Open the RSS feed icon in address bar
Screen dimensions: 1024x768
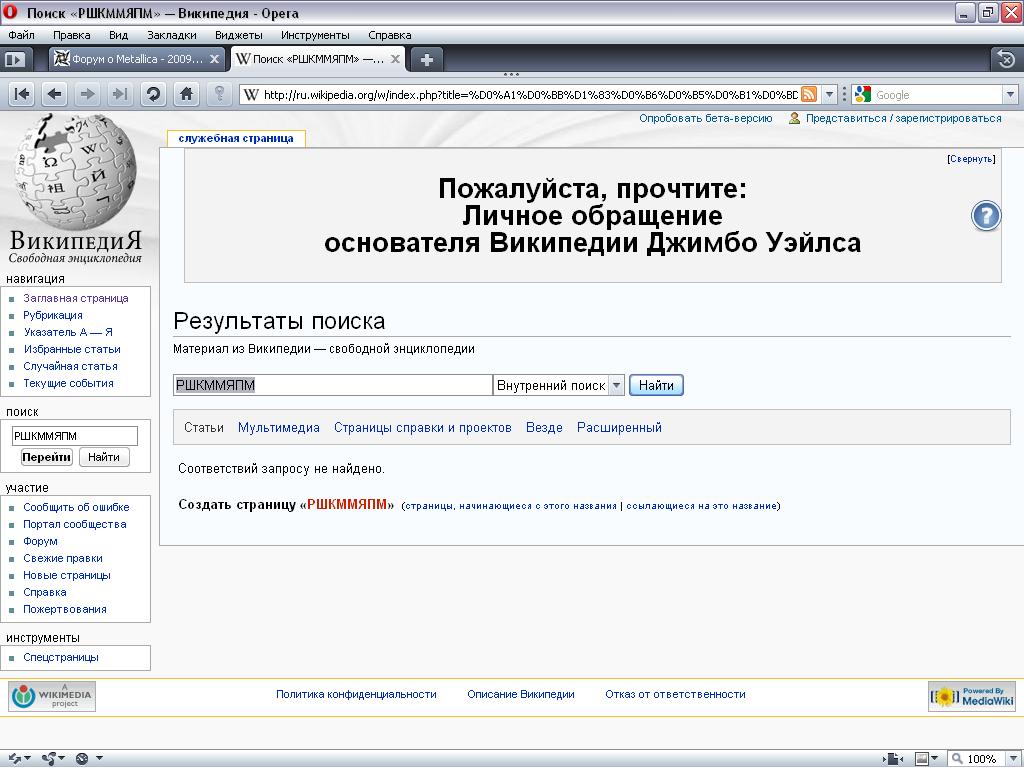point(808,94)
